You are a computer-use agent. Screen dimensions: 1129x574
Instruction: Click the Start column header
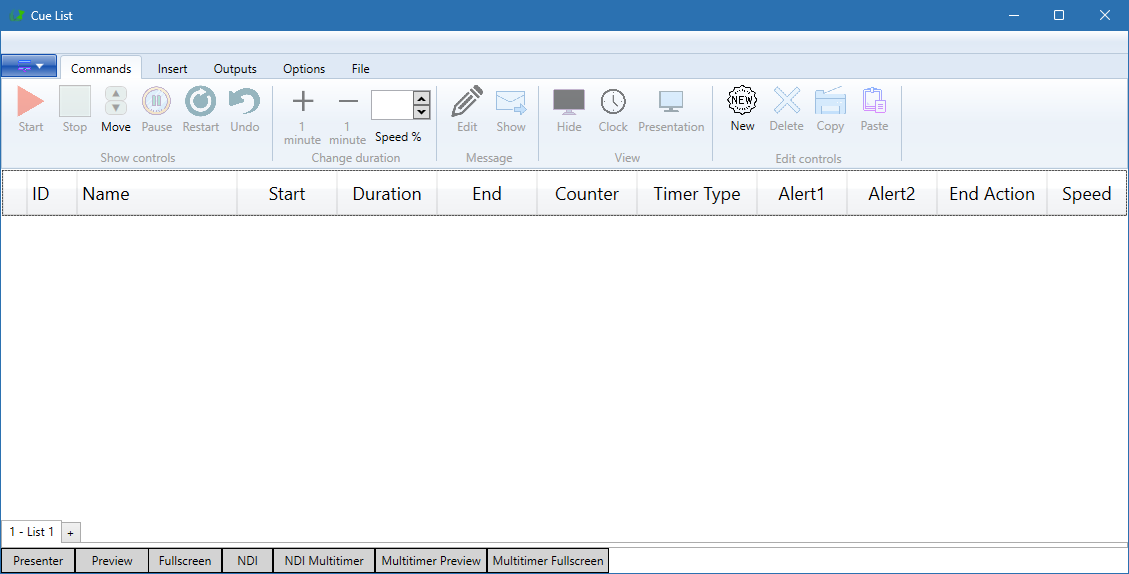[x=287, y=193]
